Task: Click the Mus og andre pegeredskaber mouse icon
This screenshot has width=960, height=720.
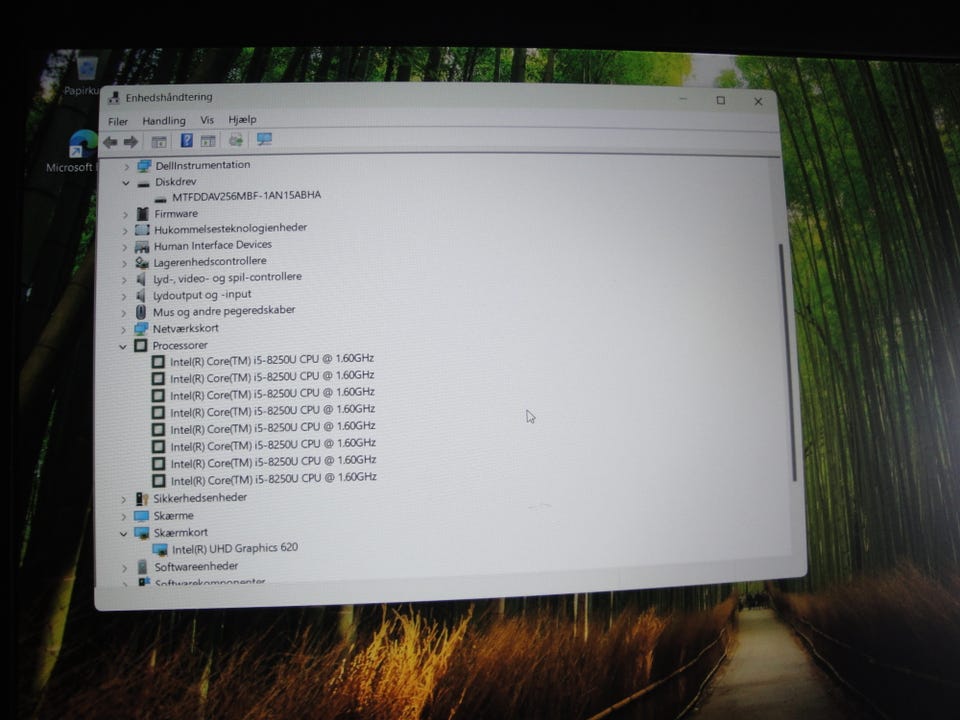Action: (x=141, y=312)
